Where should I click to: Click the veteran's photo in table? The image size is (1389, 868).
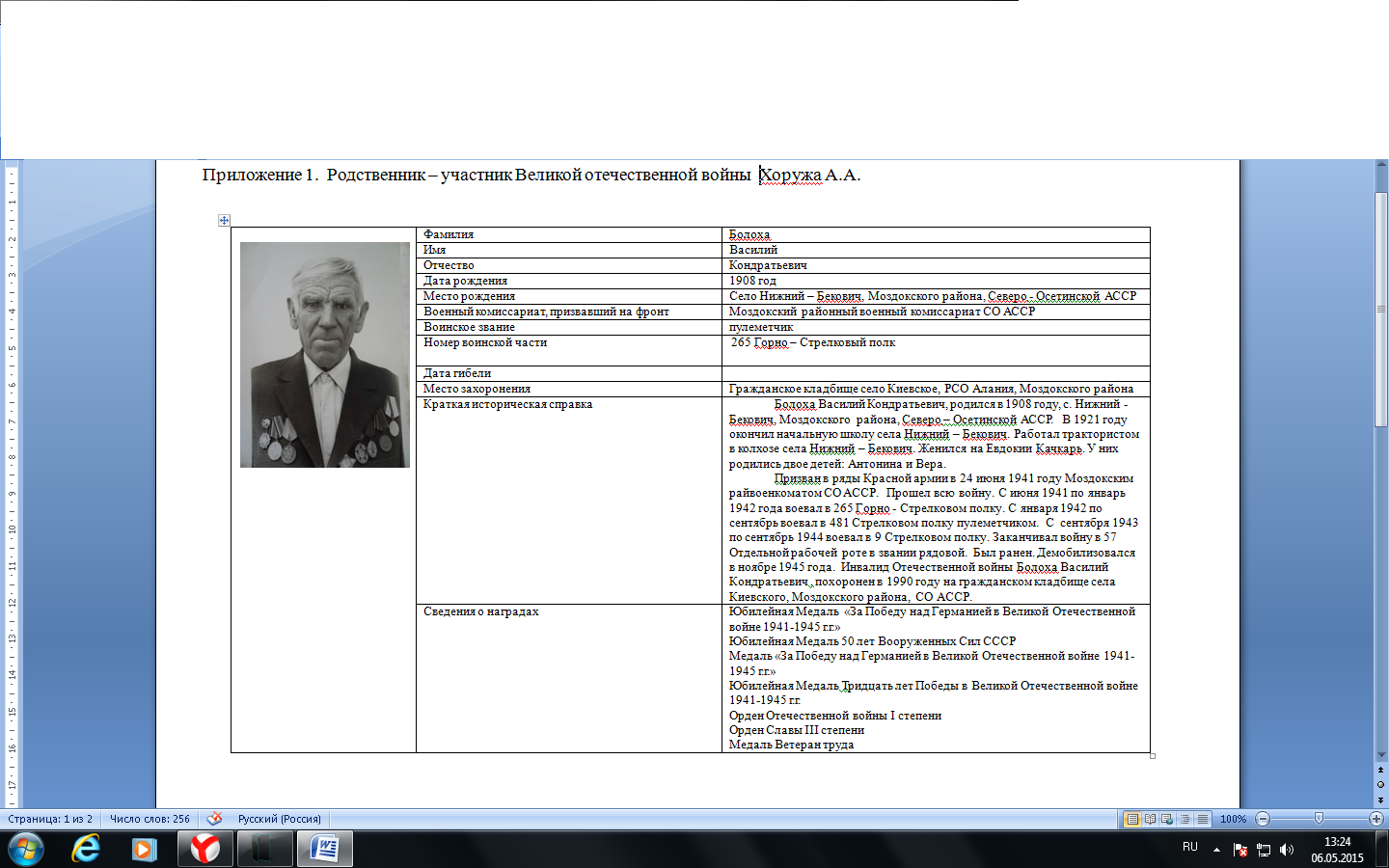(325, 355)
